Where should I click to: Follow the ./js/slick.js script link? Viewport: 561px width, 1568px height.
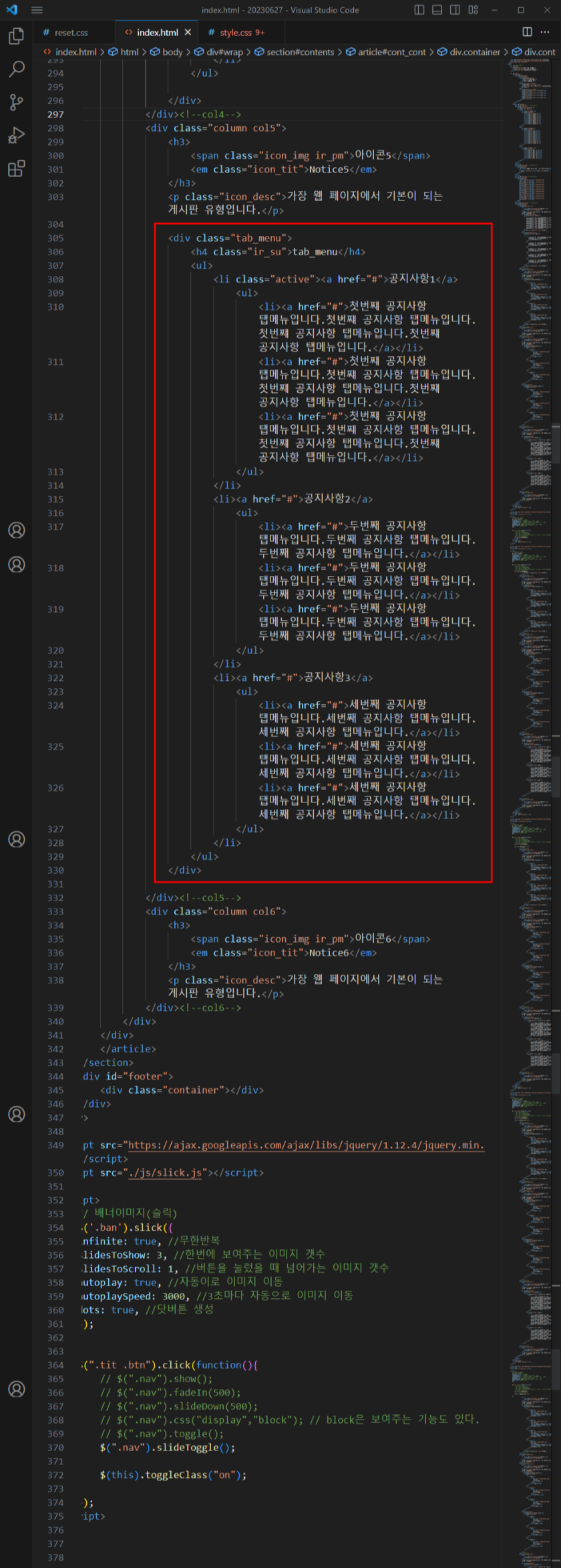(x=165, y=1172)
